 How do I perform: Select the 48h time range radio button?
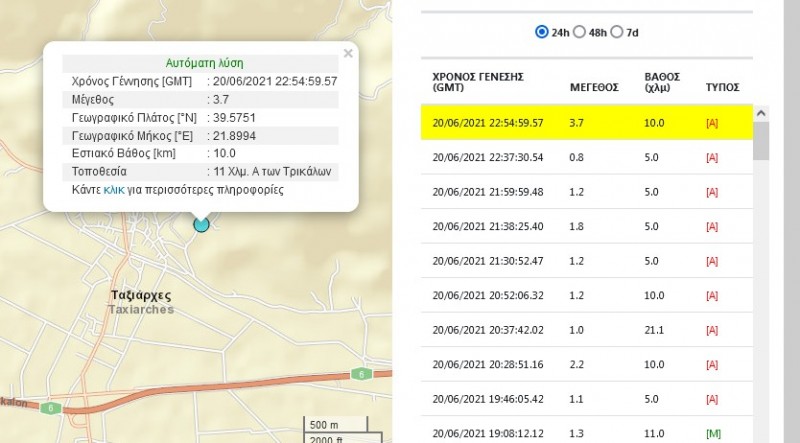pos(580,32)
